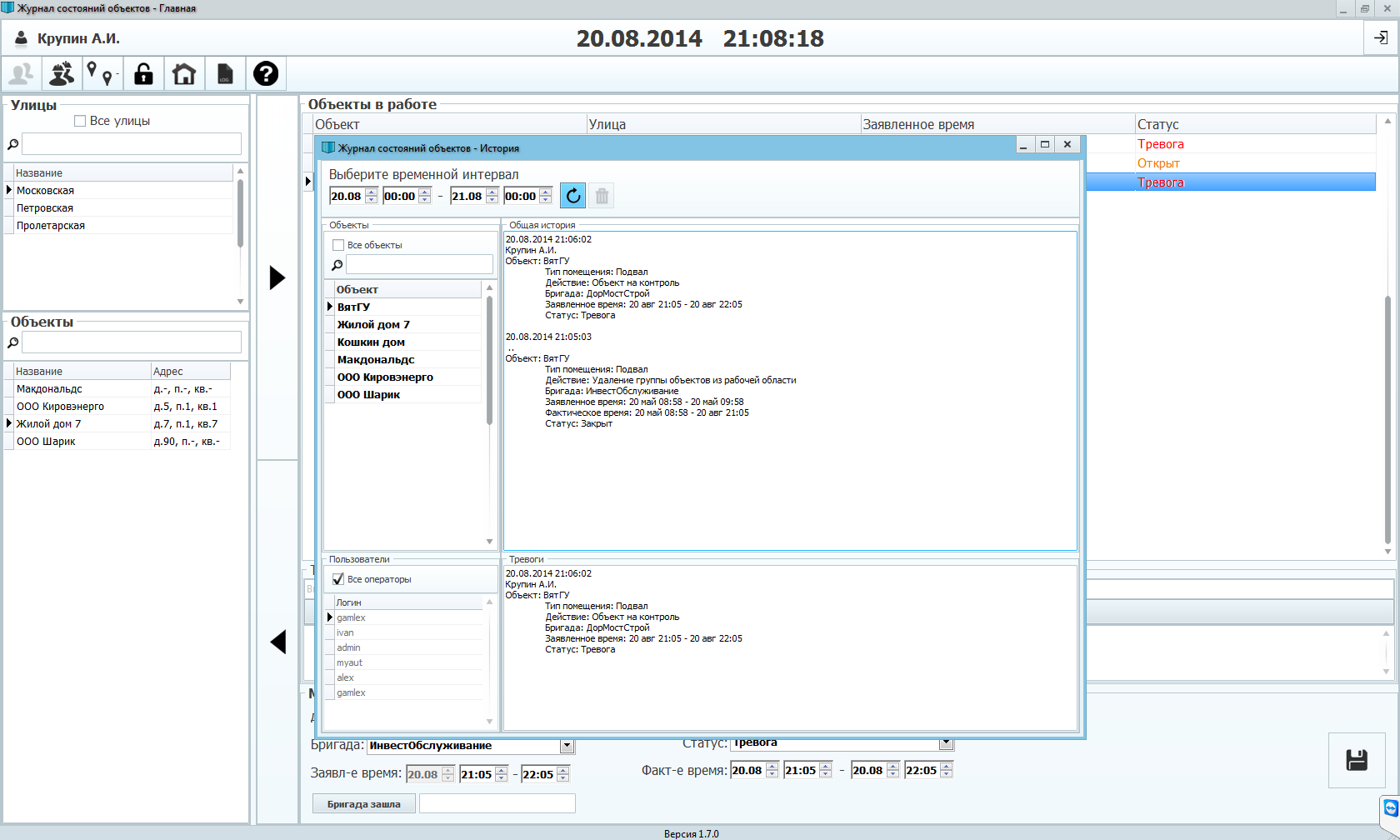
Task: Open the map pins locations icon
Action: (102, 74)
